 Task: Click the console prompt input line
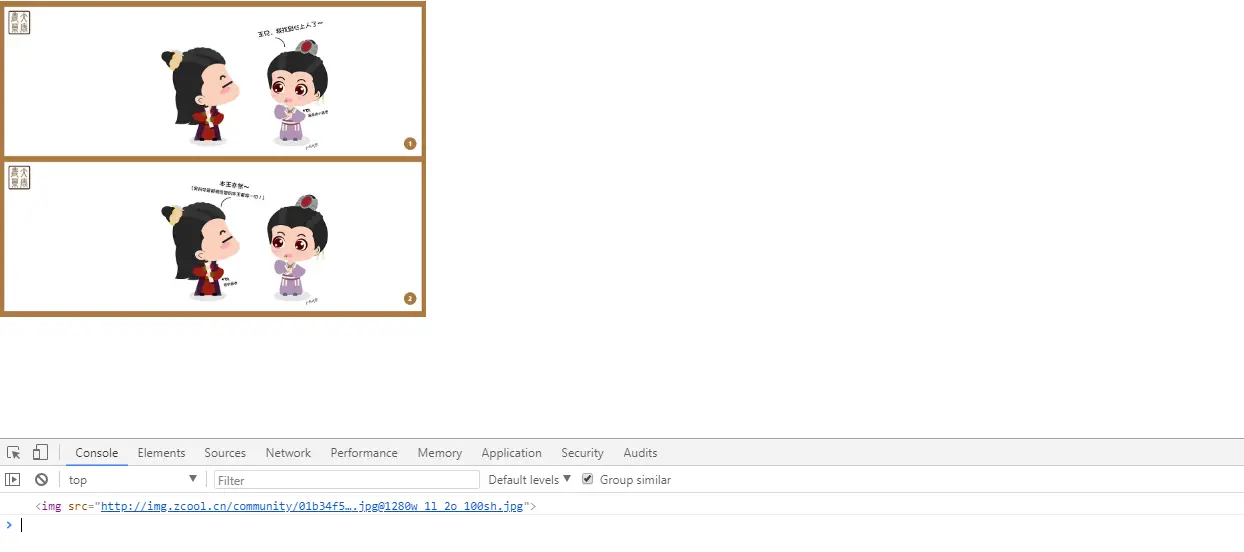630,525
